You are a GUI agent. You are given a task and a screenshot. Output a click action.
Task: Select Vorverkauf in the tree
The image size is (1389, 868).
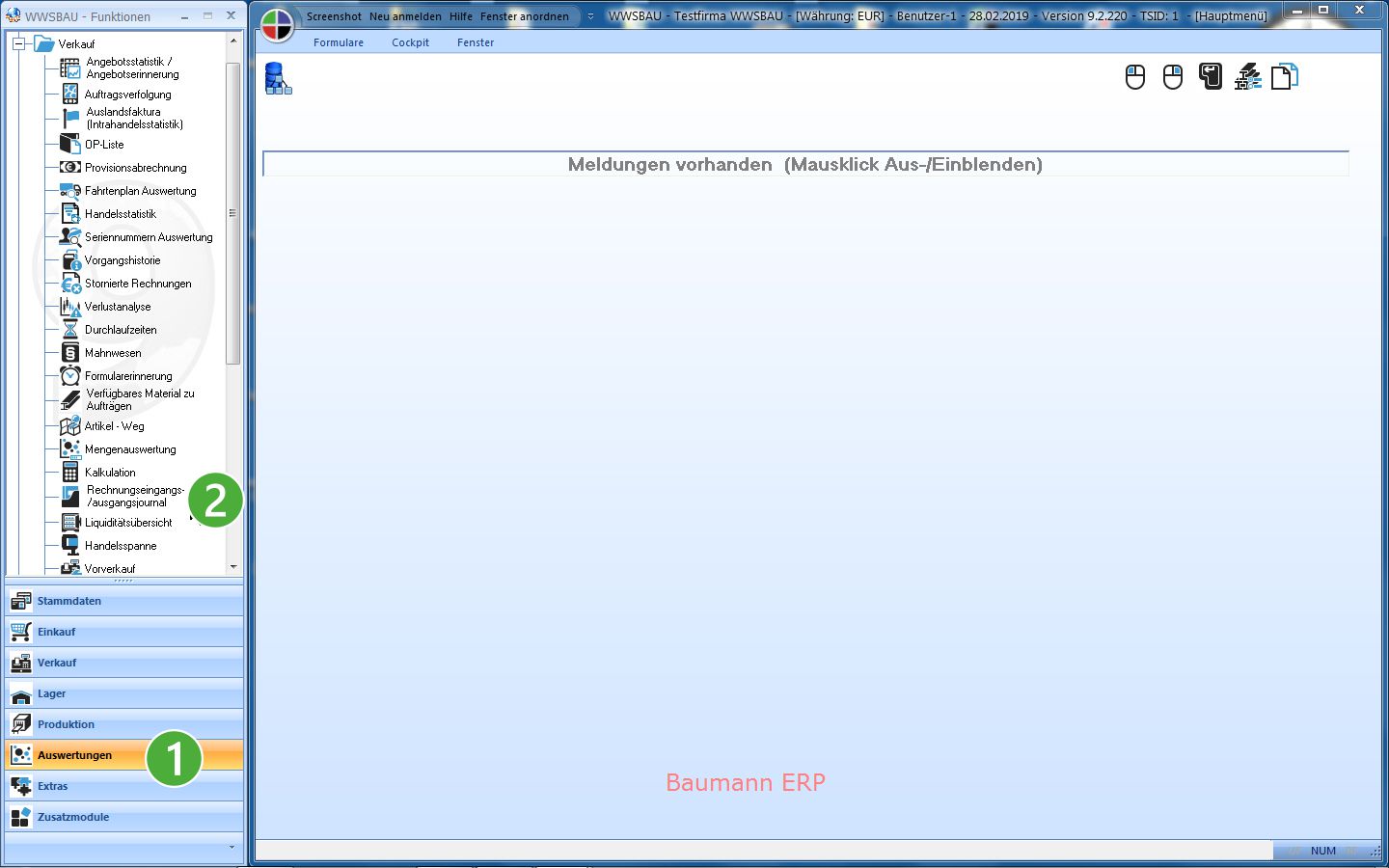pos(110,569)
